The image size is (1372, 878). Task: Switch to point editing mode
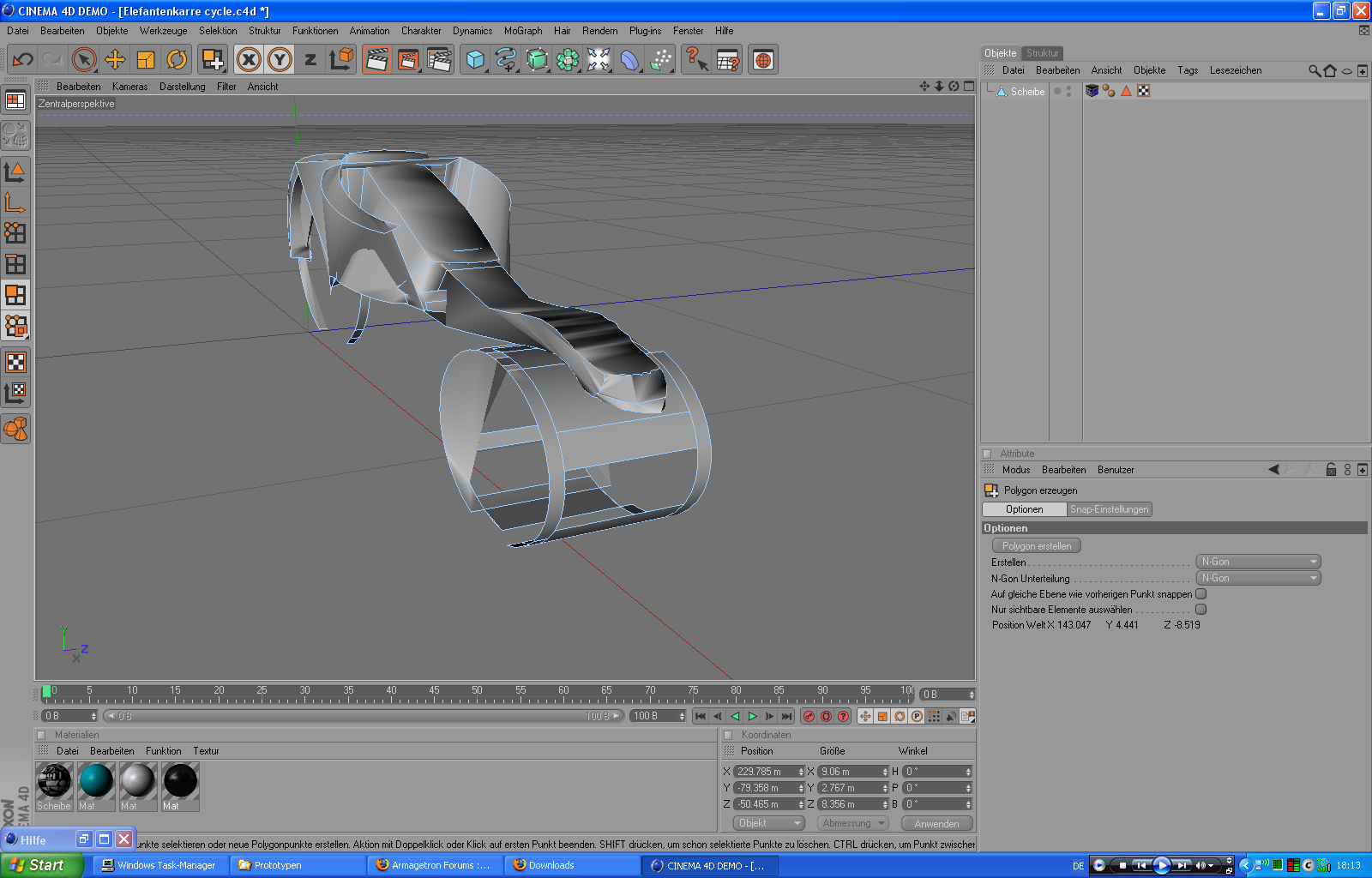(15, 233)
